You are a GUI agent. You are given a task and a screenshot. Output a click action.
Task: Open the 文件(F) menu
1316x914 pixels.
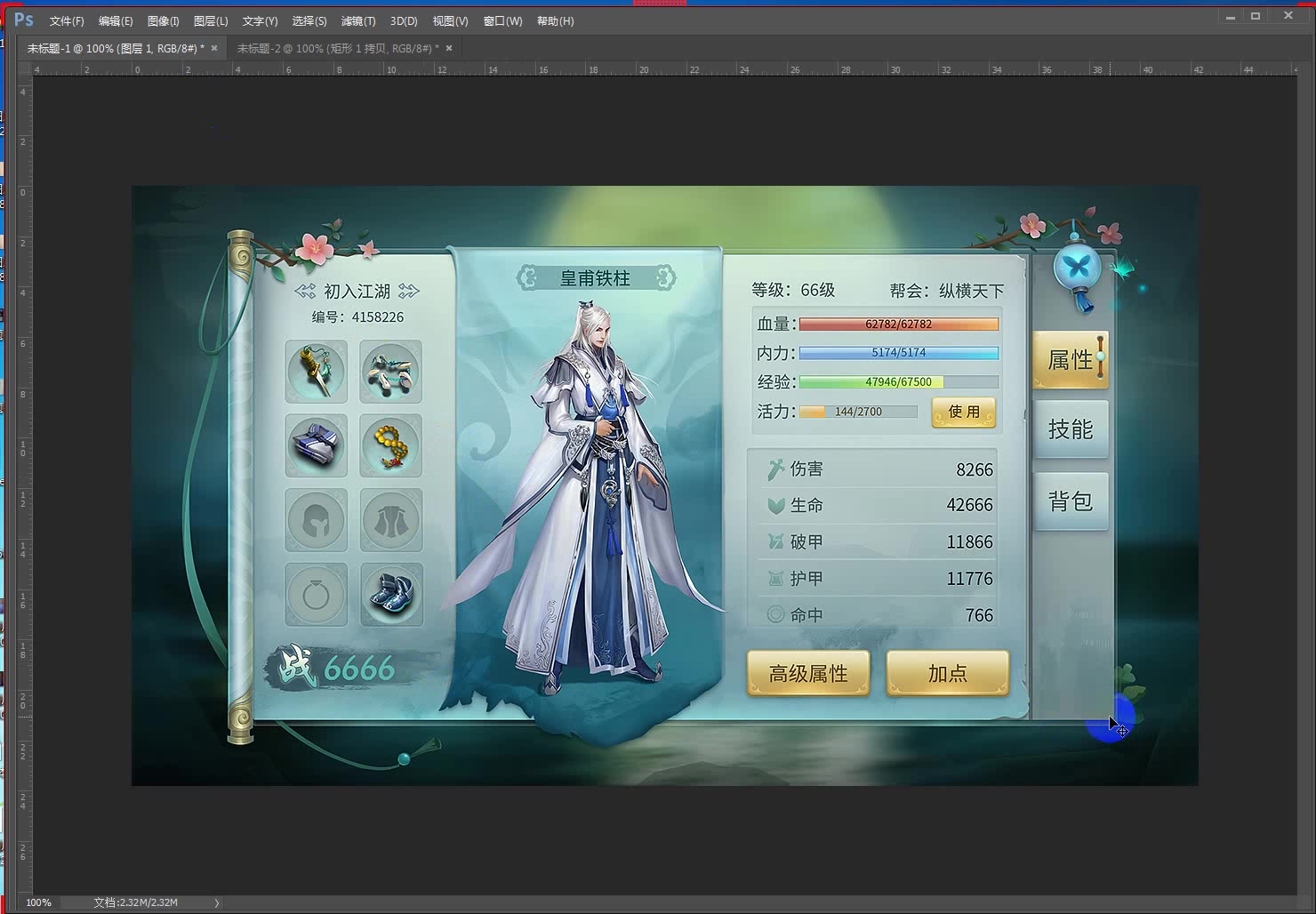pyautogui.click(x=67, y=20)
